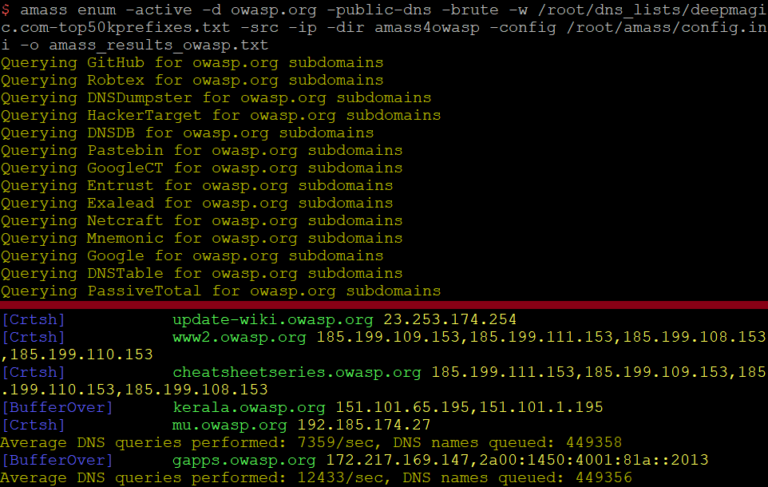
Task: Click the Querying HackerTarget line
Action: [x=221, y=116]
